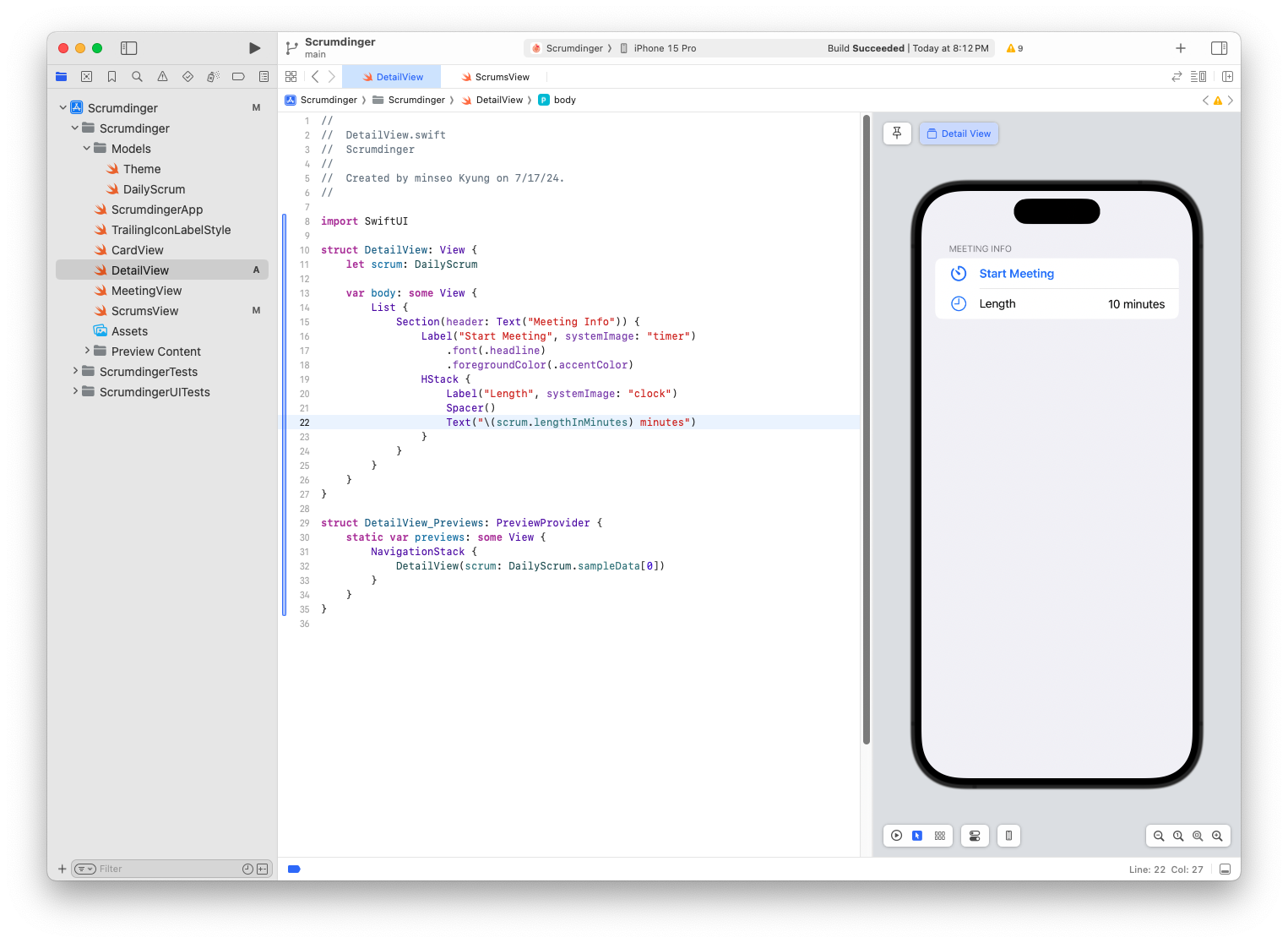
Task: Show the source control navigator
Action: [86, 77]
